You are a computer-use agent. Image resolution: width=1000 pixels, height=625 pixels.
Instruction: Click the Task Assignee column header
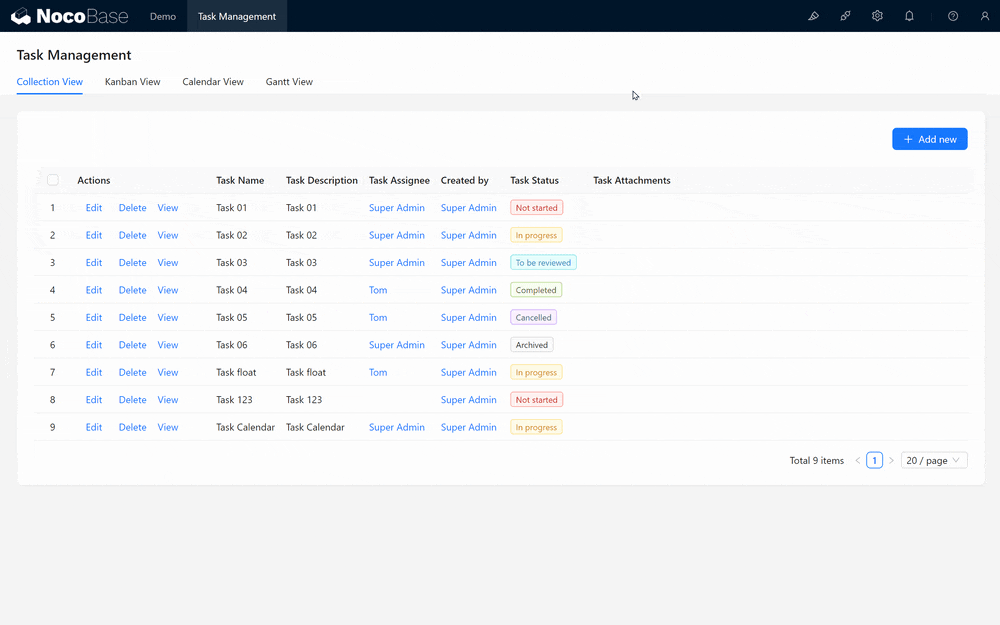[399, 180]
